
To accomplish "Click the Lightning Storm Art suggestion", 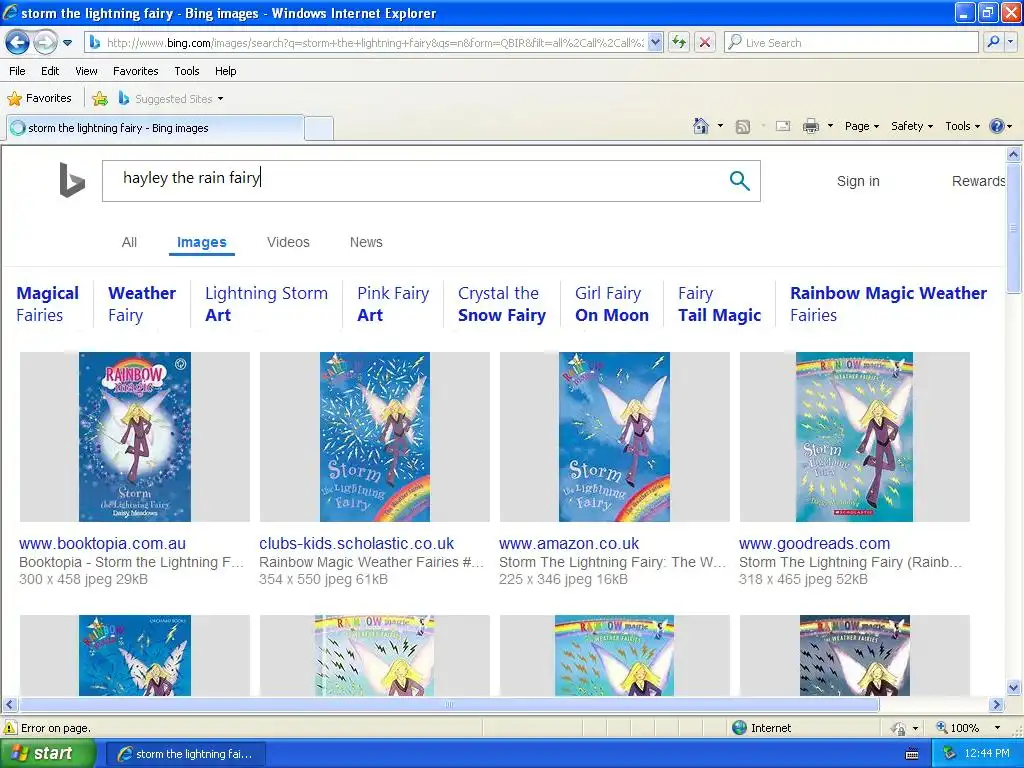I will coord(266,304).
